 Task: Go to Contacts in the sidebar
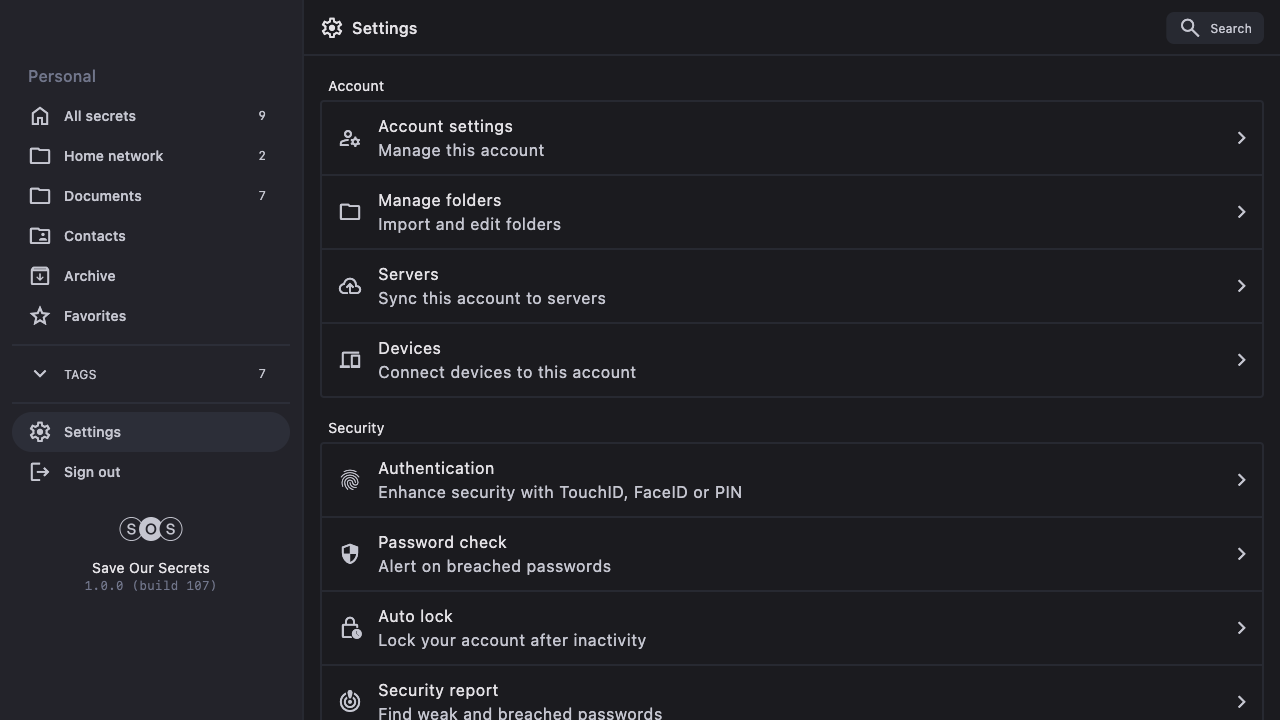tap(94, 236)
